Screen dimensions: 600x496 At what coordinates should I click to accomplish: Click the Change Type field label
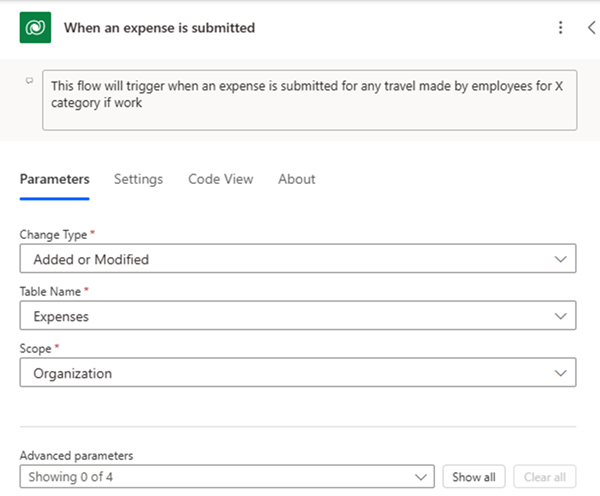pos(53,235)
